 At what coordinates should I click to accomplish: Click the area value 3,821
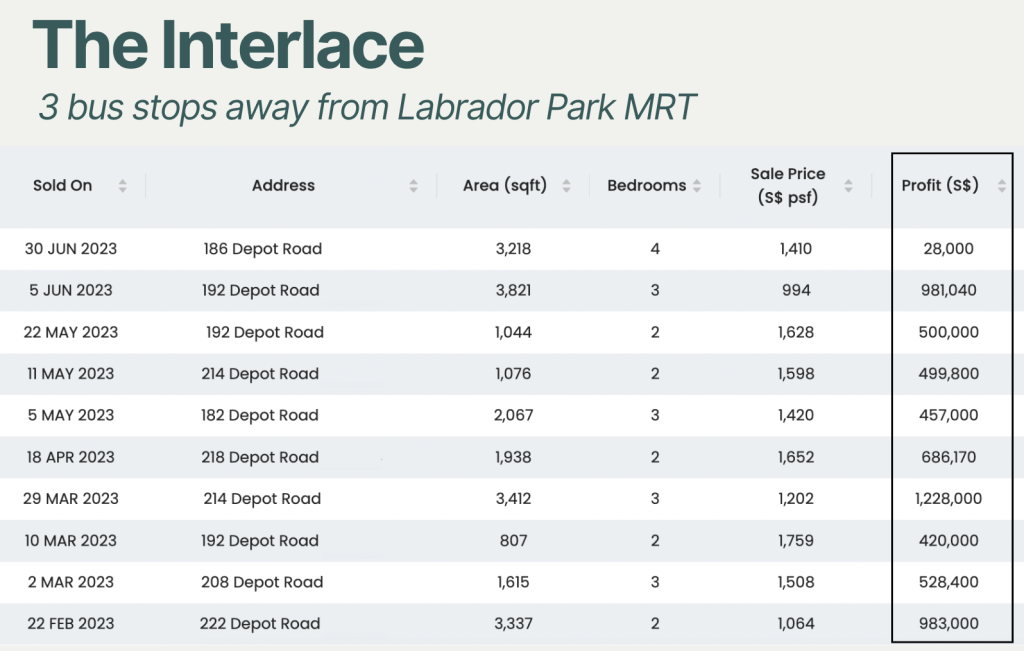point(513,291)
